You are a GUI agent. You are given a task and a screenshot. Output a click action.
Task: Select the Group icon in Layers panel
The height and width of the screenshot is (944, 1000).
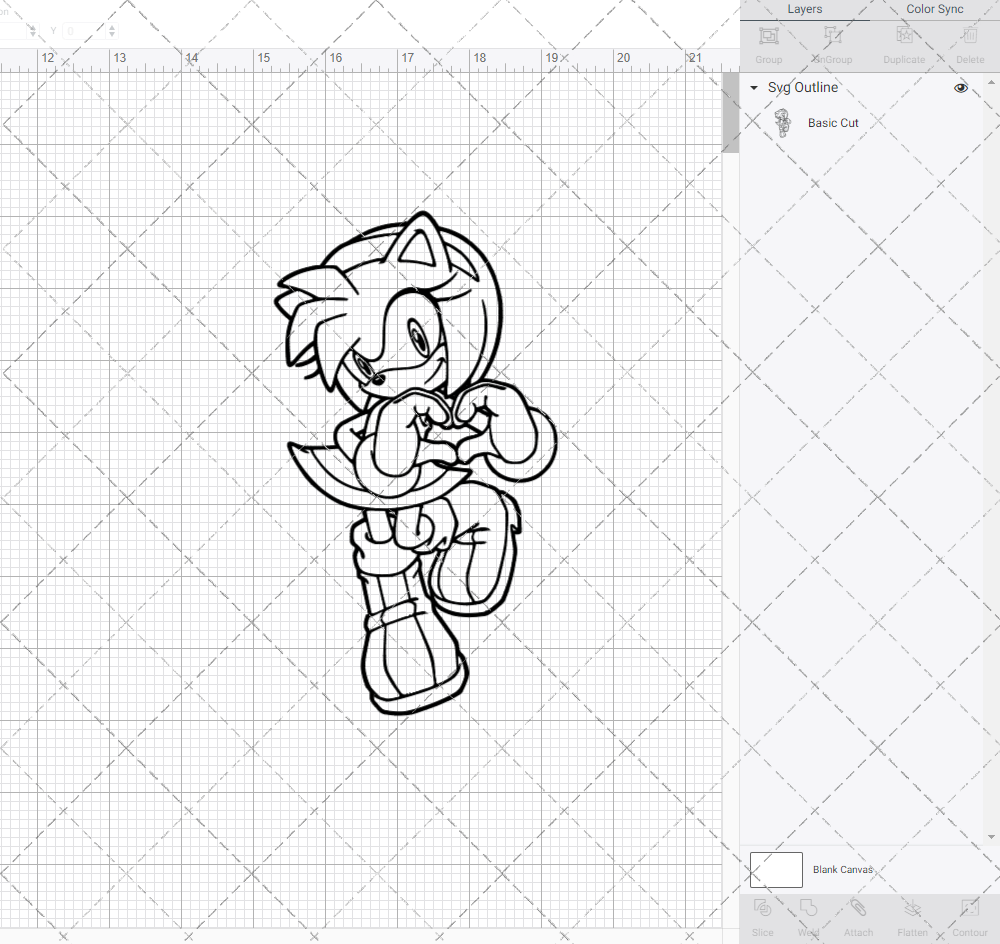point(768,40)
